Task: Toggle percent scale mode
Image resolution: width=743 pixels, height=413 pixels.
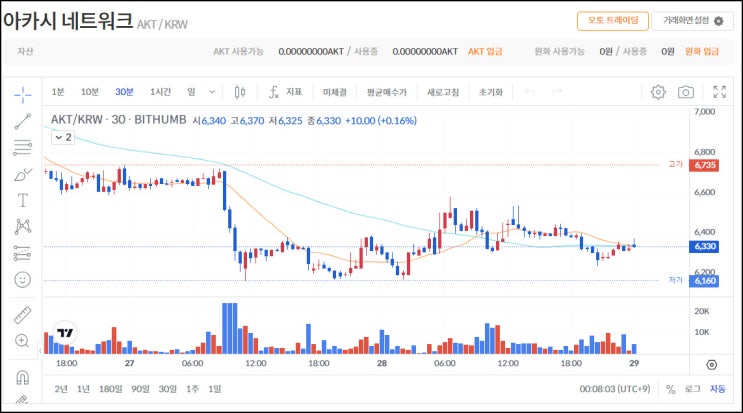Action: tap(670, 389)
